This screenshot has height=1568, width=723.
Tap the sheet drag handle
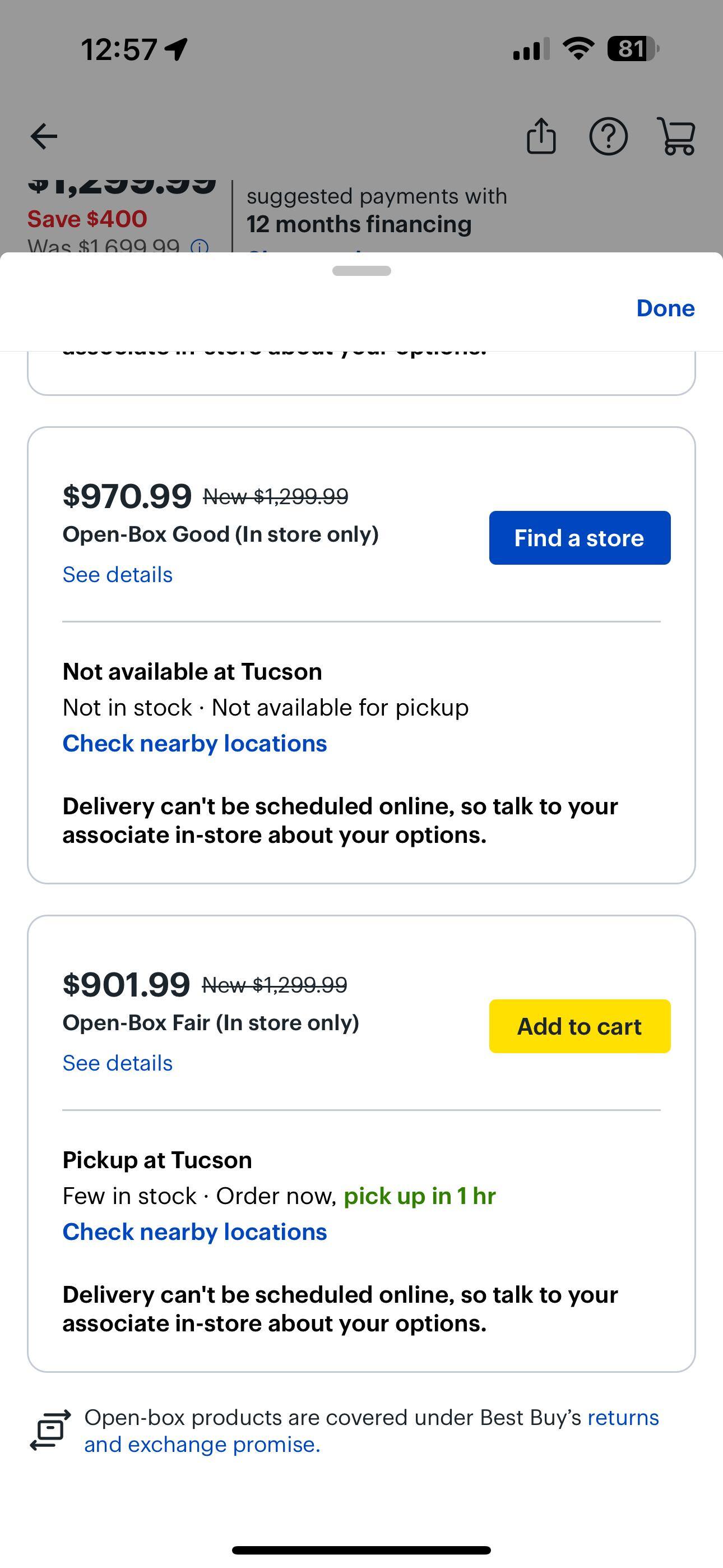[x=361, y=271]
